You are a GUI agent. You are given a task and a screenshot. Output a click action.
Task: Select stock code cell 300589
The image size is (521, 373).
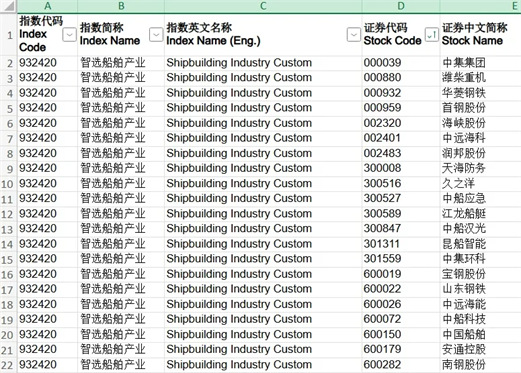pyautogui.click(x=401, y=214)
